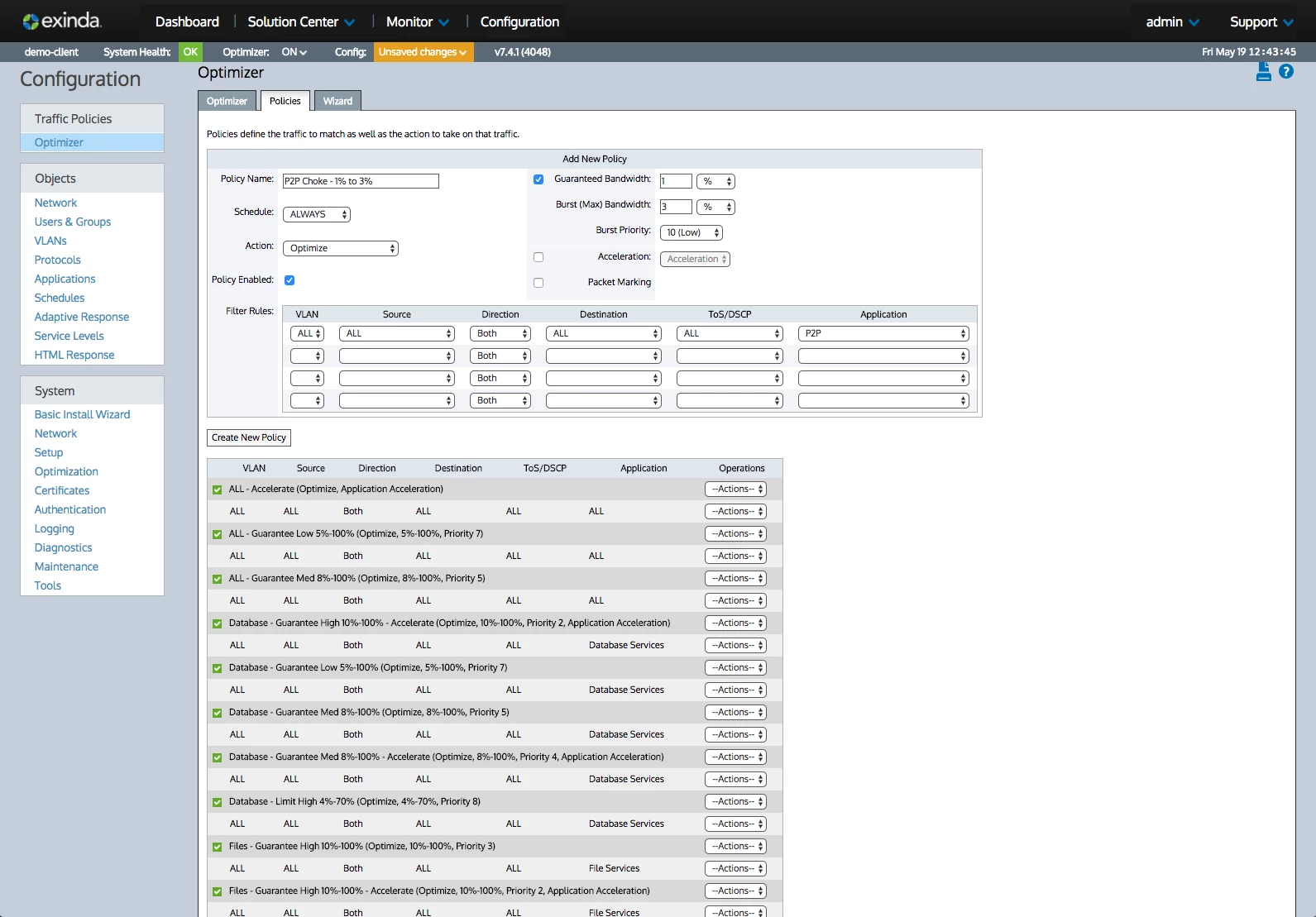
Task: Click the Create New Policy button
Action: click(249, 438)
